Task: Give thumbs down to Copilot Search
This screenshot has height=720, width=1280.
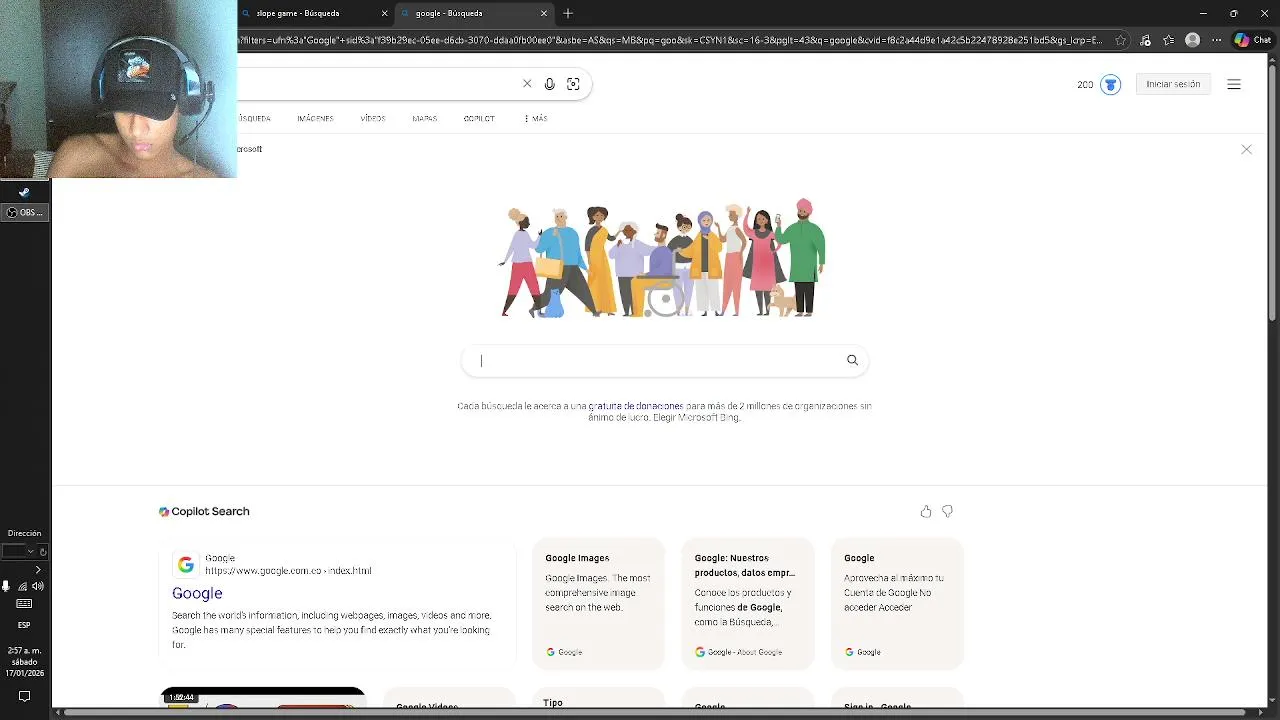Action: 947,512
